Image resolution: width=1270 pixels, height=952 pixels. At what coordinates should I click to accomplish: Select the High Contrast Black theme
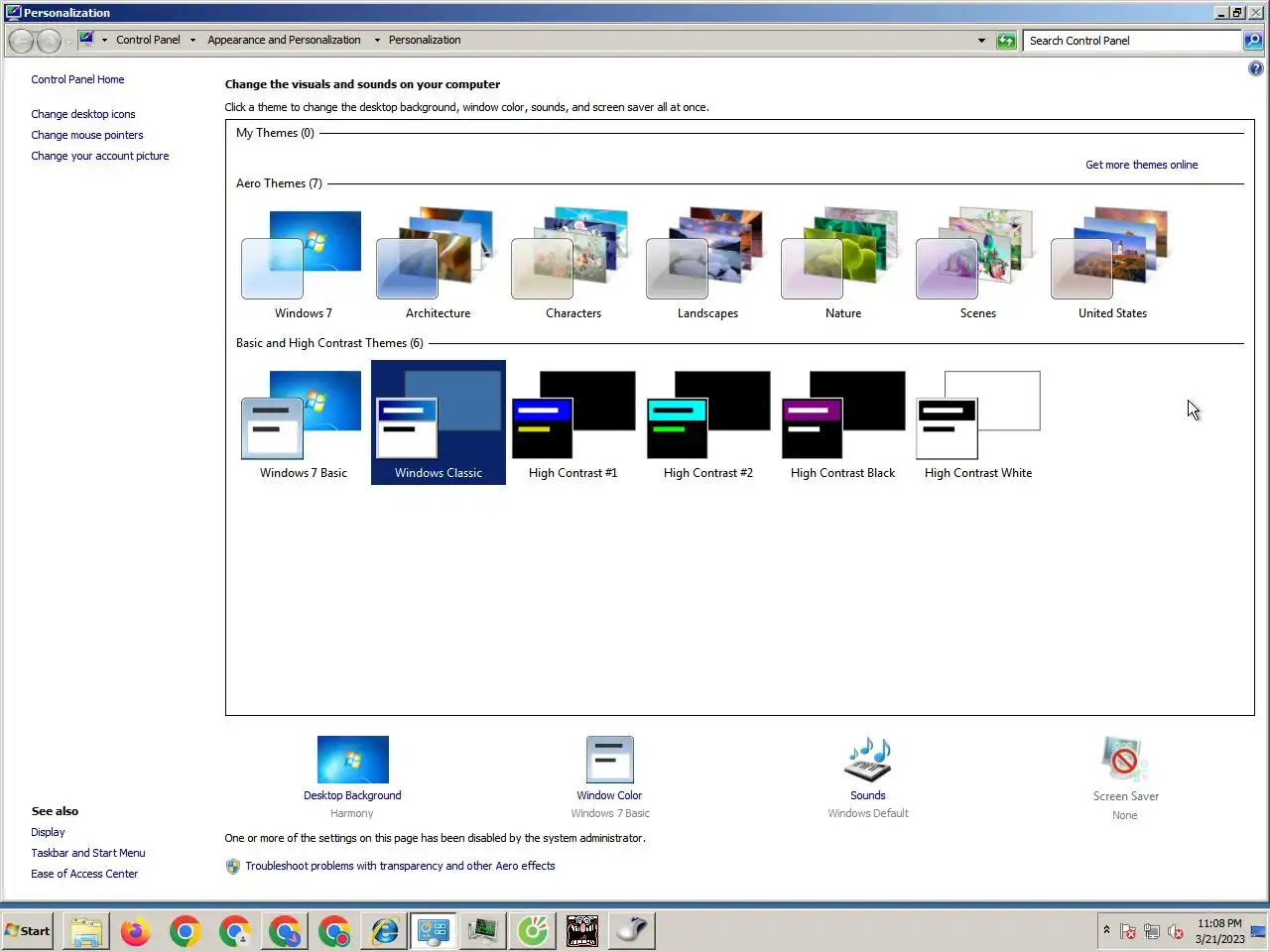[842, 423]
